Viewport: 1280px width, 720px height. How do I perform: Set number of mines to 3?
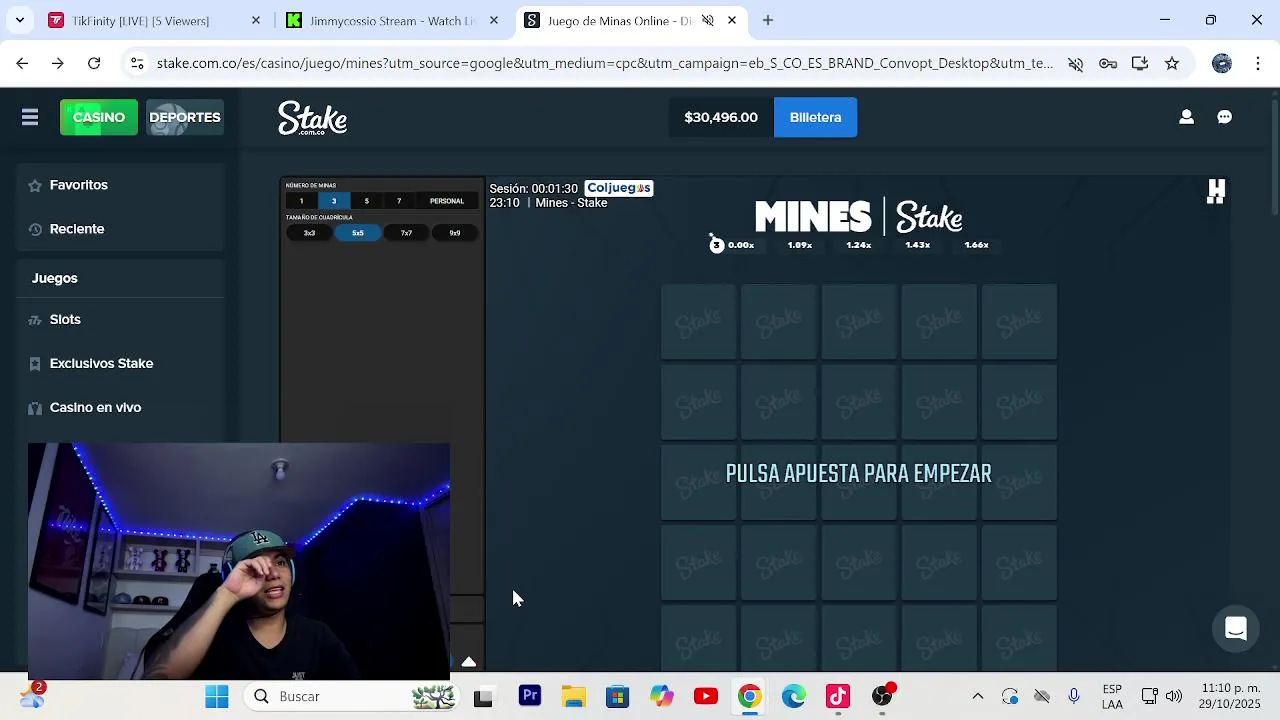click(x=334, y=201)
